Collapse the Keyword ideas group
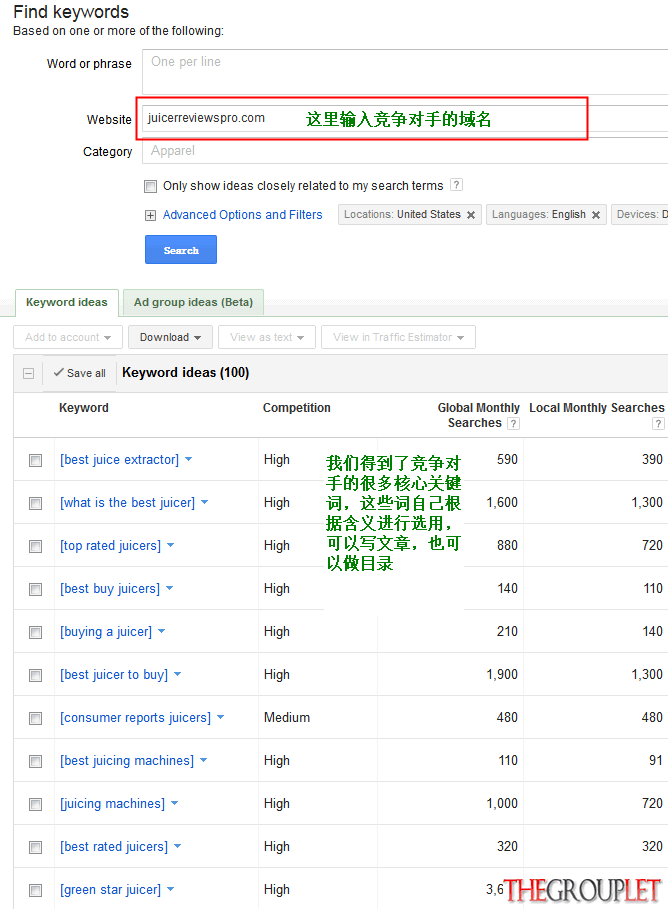 (28, 373)
